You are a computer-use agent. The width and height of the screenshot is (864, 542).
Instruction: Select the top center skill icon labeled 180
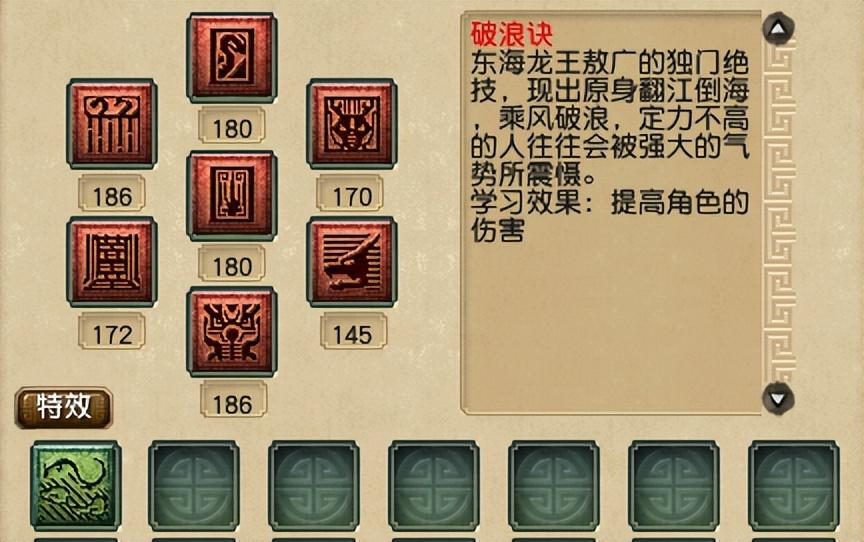coord(231,58)
